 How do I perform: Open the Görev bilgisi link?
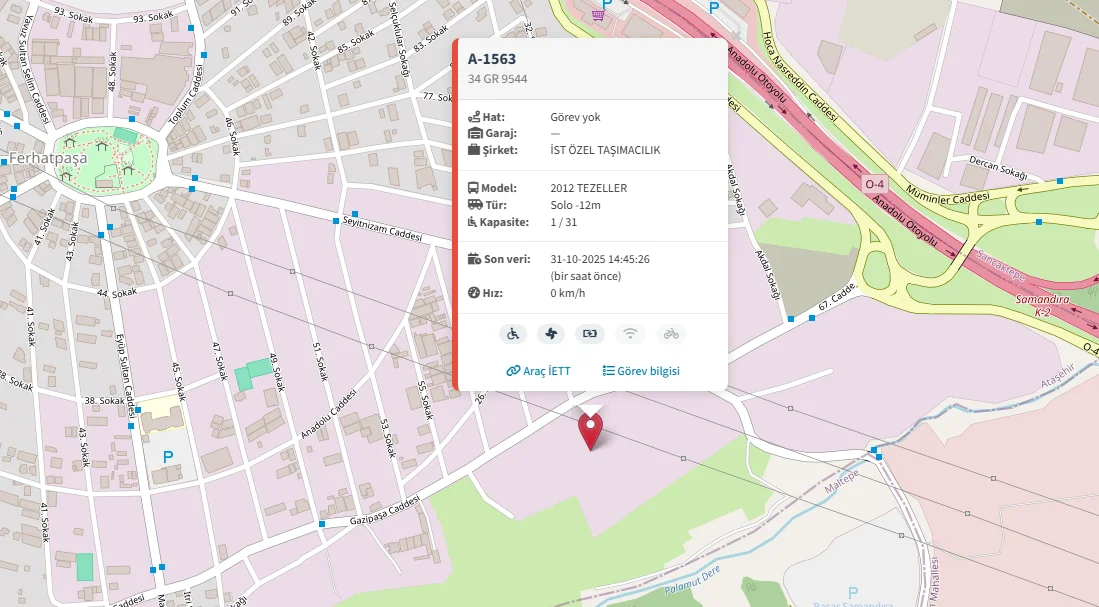(641, 371)
